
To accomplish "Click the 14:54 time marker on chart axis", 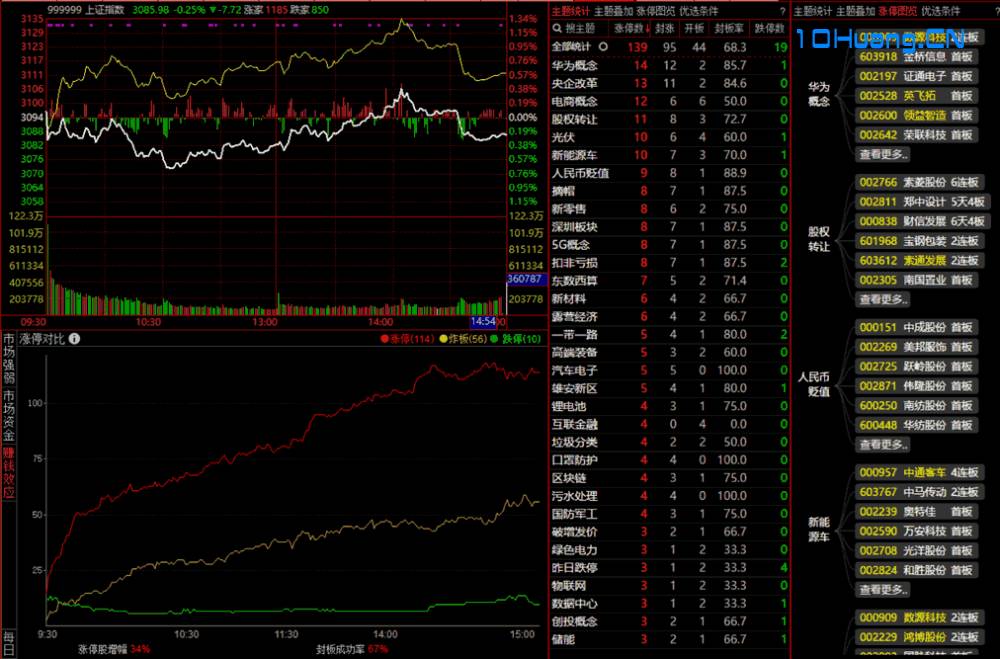I will [484, 322].
